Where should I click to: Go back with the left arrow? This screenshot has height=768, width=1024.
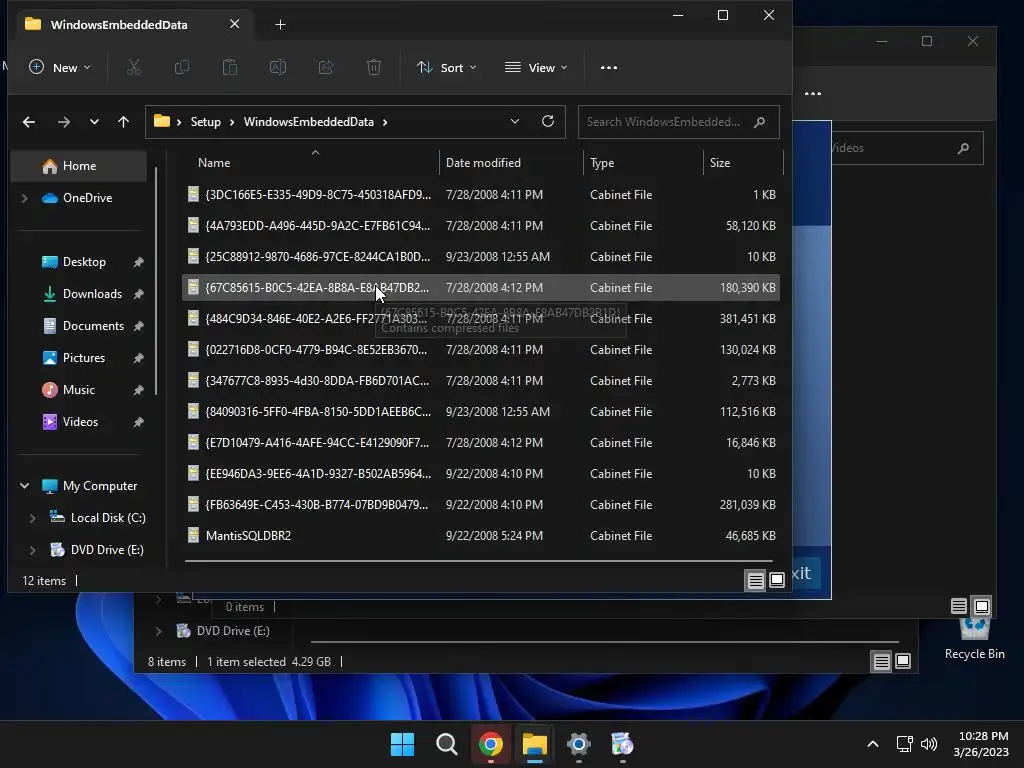coord(29,122)
